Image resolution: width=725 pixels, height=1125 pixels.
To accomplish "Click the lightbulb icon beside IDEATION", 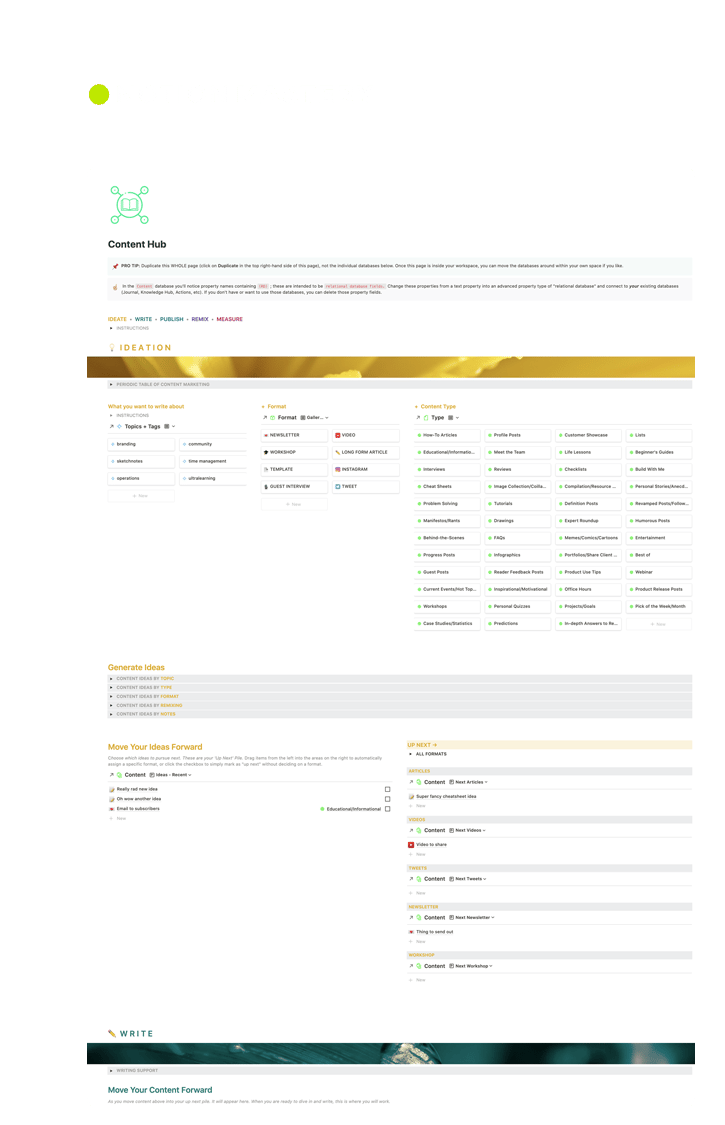I will [x=112, y=347].
